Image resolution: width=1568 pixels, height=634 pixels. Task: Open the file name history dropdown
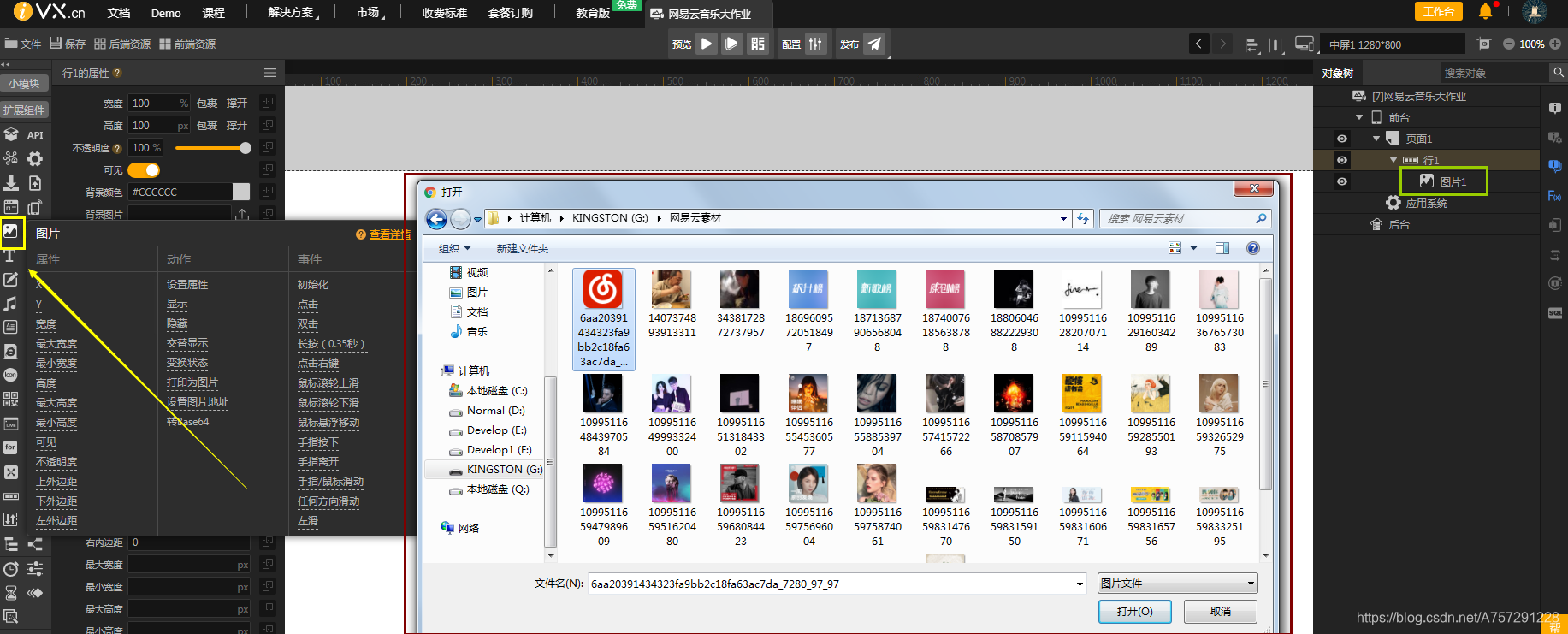[1080, 584]
